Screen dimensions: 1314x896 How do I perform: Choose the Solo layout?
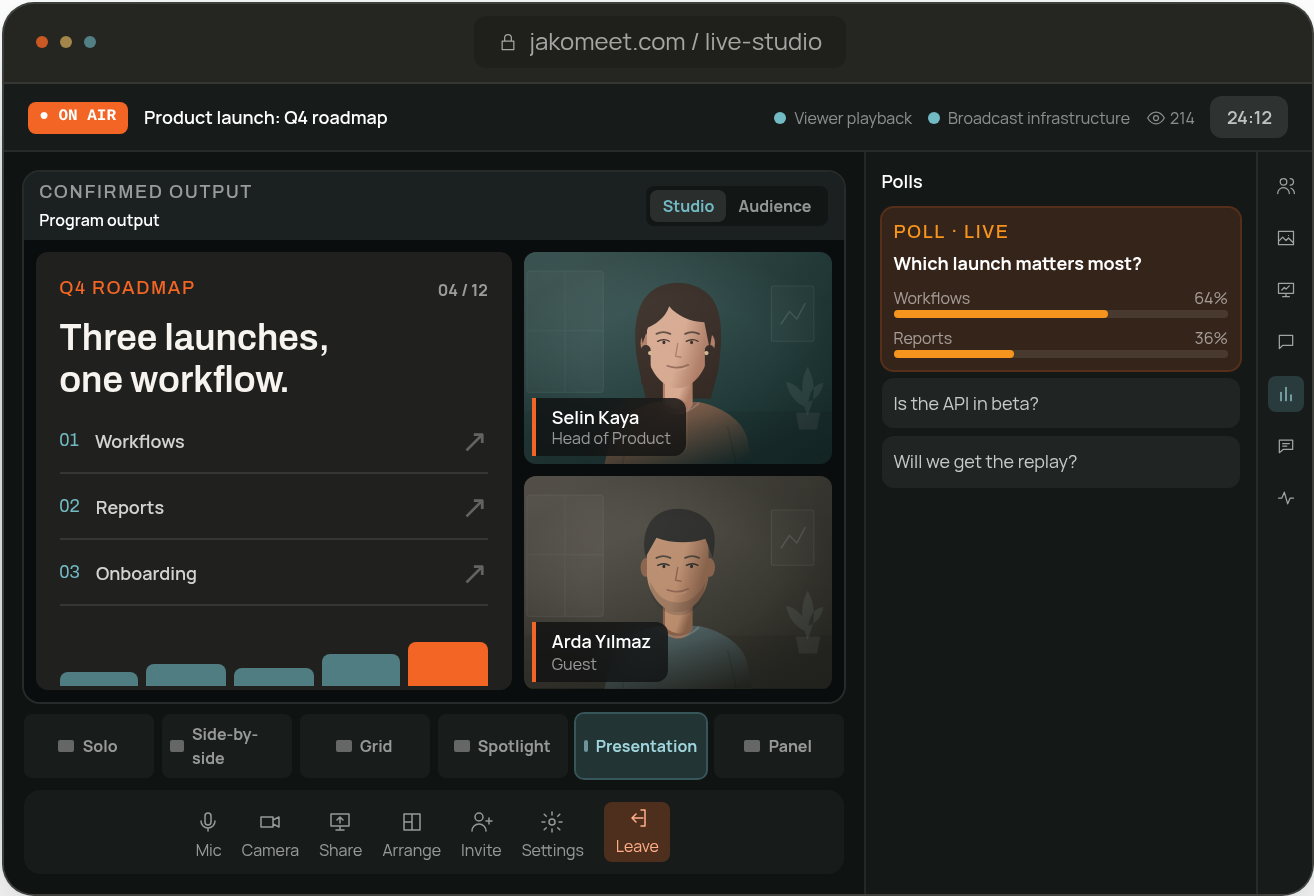pyautogui.click(x=89, y=746)
